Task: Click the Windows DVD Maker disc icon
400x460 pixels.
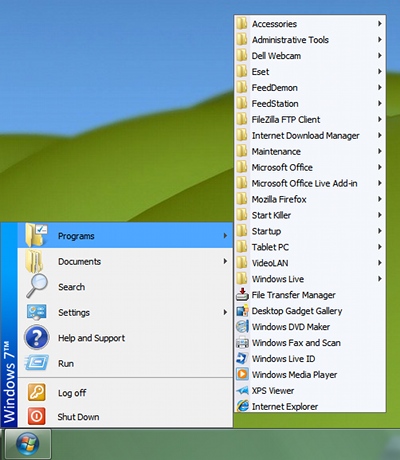Action: tap(242, 326)
